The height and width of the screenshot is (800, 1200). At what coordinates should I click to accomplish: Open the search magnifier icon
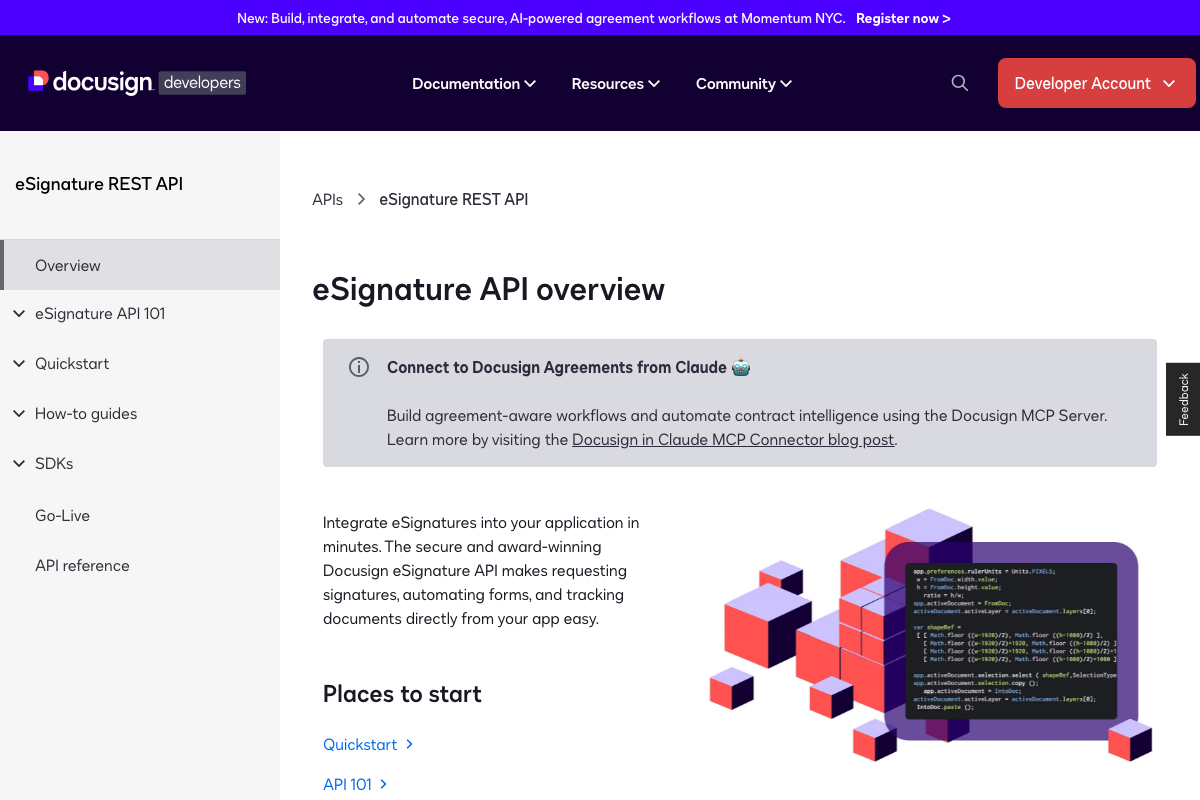[x=960, y=83]
